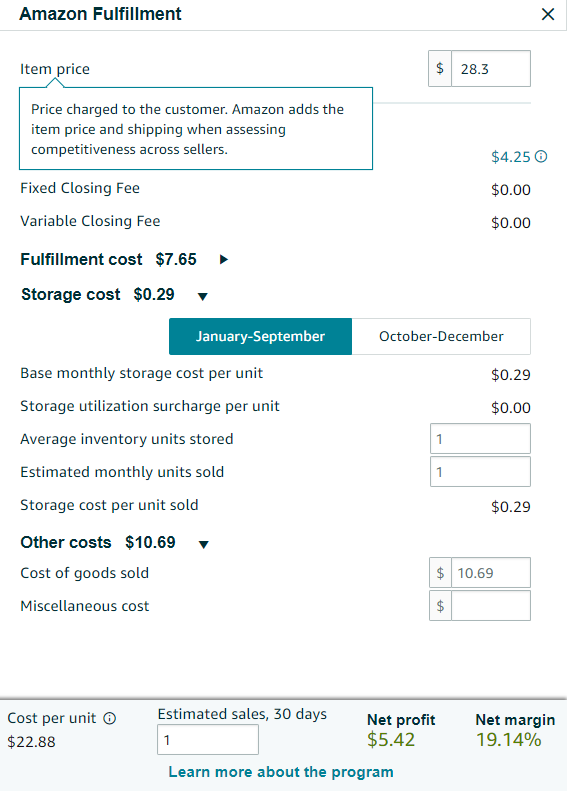Image resolution: width=567 pixels, height=791 pixels.
Task: Open Learn more about the program link
Action: coord(281,772)
